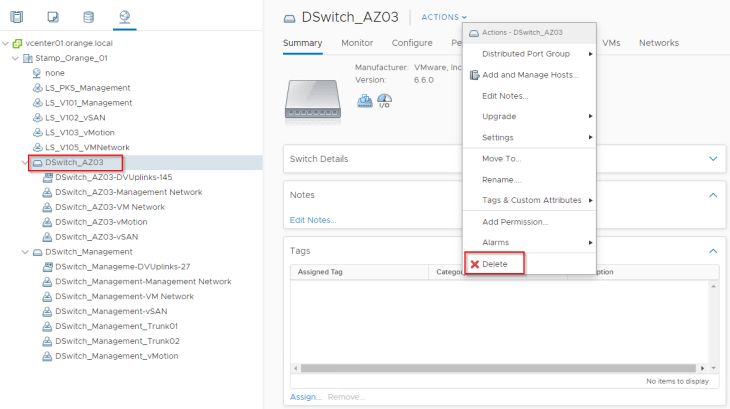
Task: Collapse the DSwitch_Management tree node
Action: pos(25,253)
